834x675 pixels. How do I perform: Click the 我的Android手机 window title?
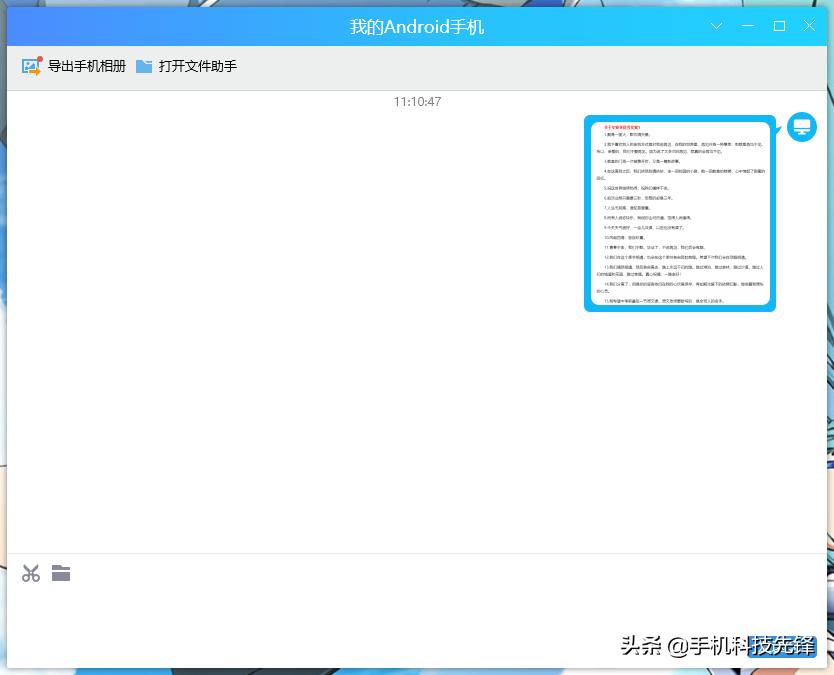pos(416,26)
